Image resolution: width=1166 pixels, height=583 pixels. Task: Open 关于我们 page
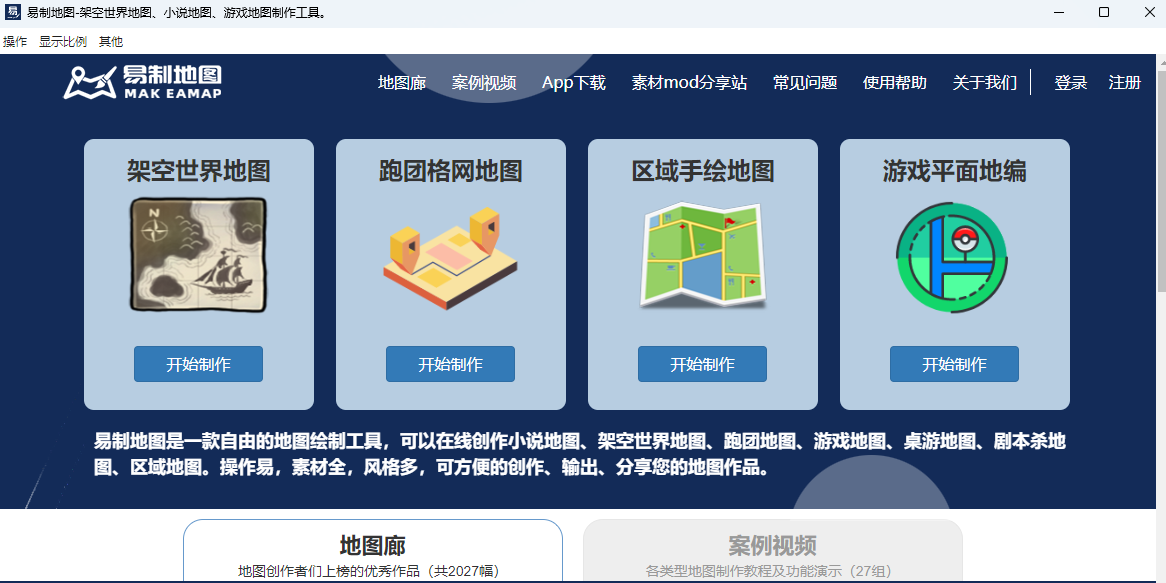(x=985, y=83)
